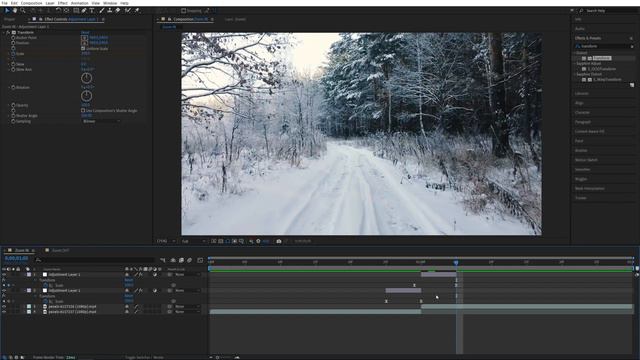Open the Sampling dropdown
The width and height of the screenshot is (640, 360).
coord(101,121)
